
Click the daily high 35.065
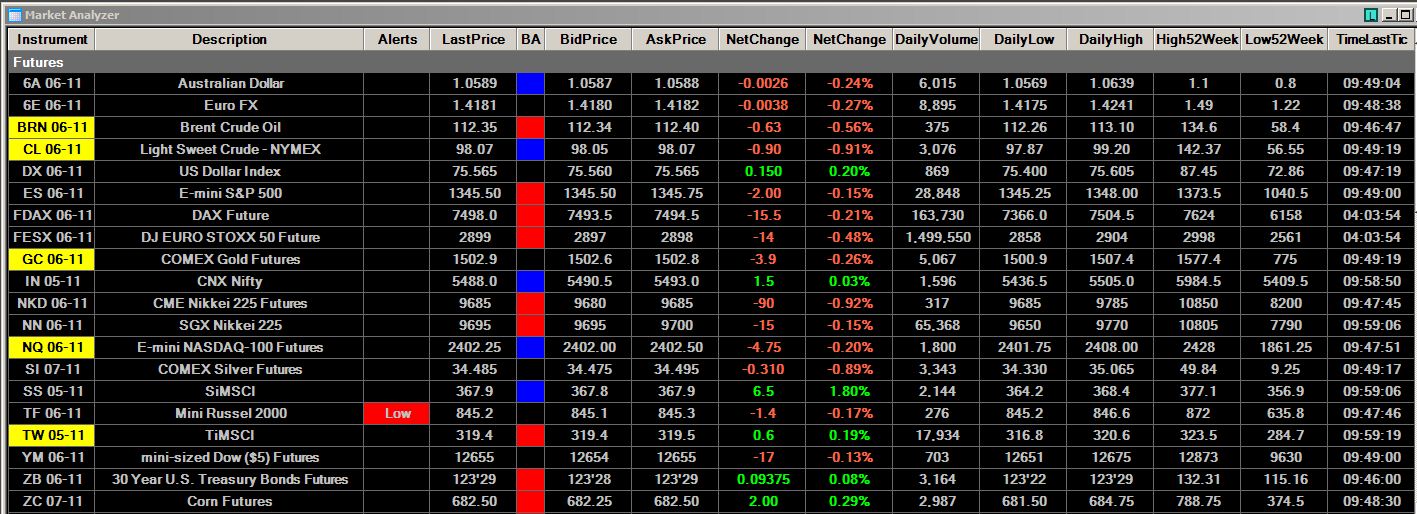(1110, 369)
